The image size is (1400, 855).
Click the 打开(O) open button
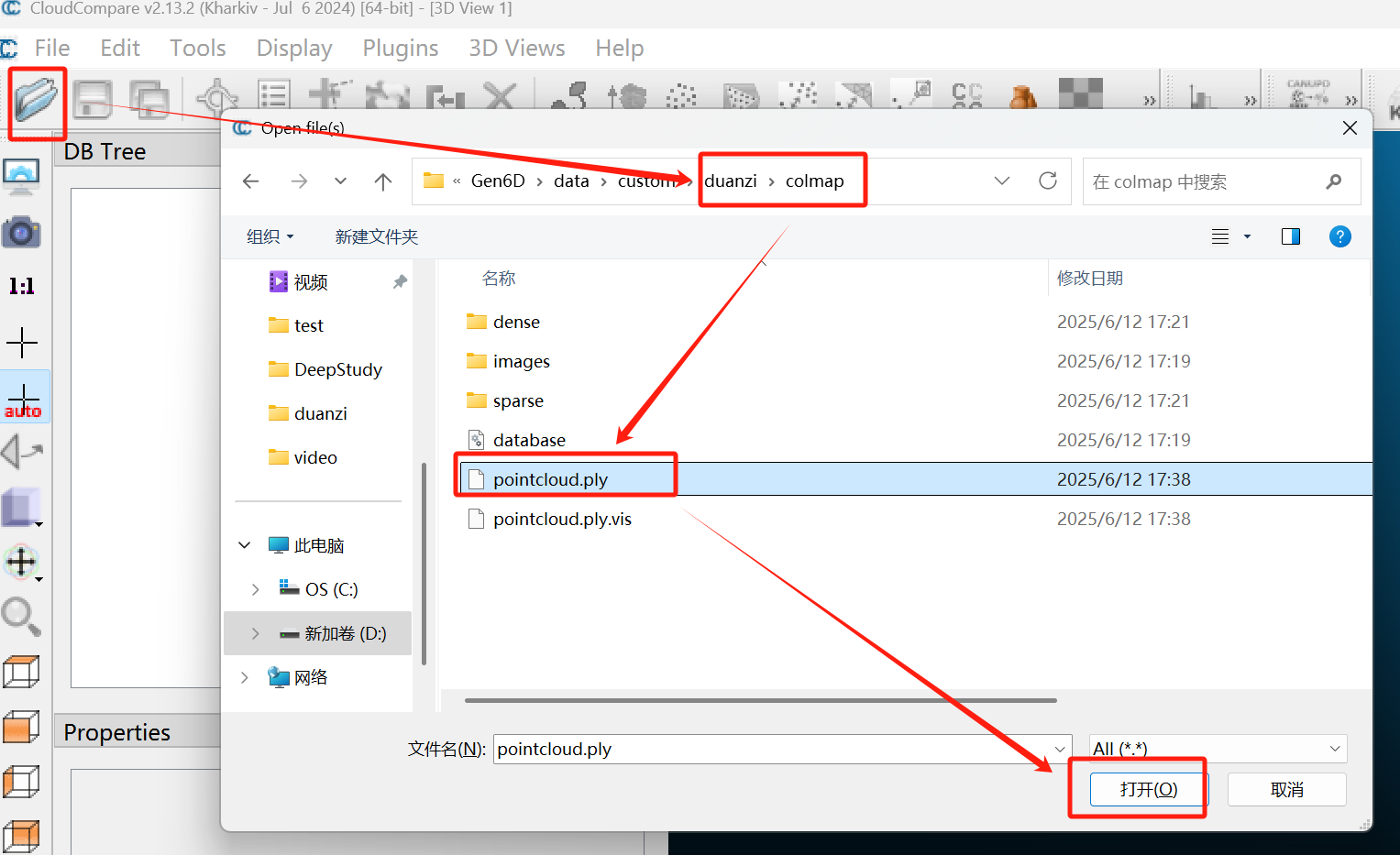pyautogui.click(x=1149, y=789)
